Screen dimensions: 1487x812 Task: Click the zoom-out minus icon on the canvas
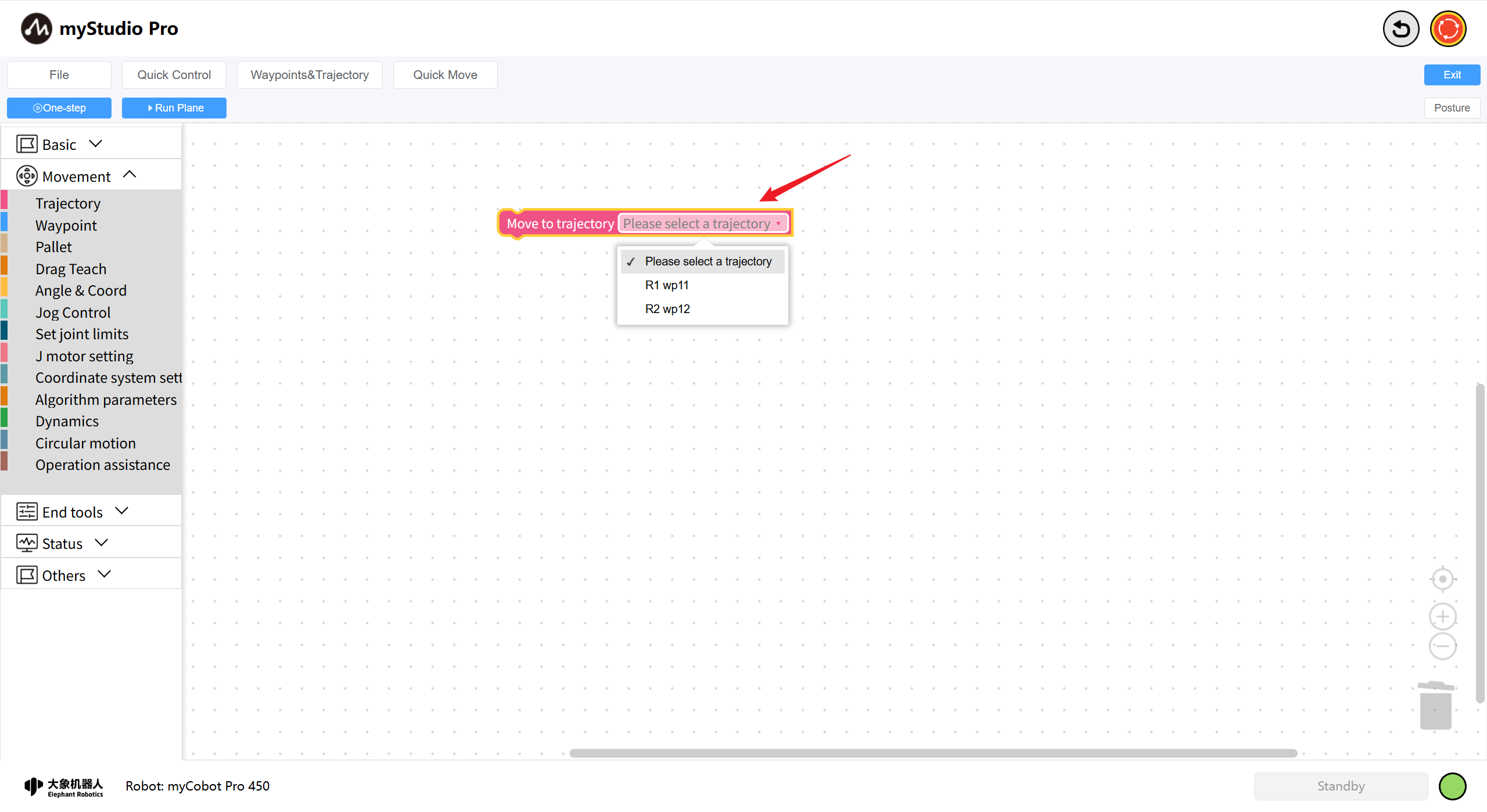[x=1442, y=646]
